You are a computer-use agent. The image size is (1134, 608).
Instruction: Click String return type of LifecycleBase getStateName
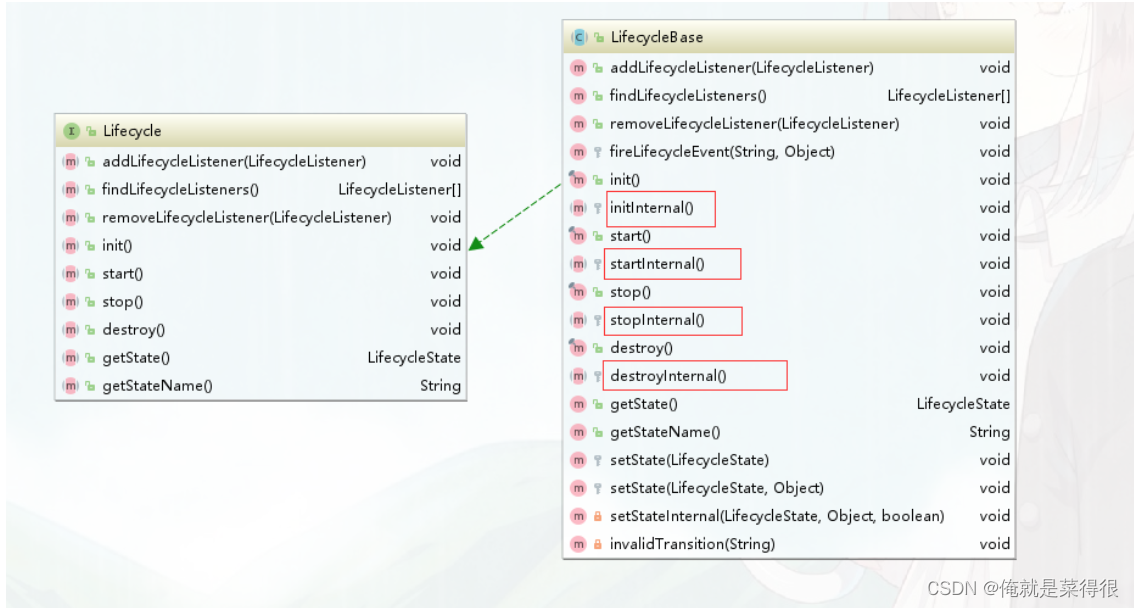(989, 432)
